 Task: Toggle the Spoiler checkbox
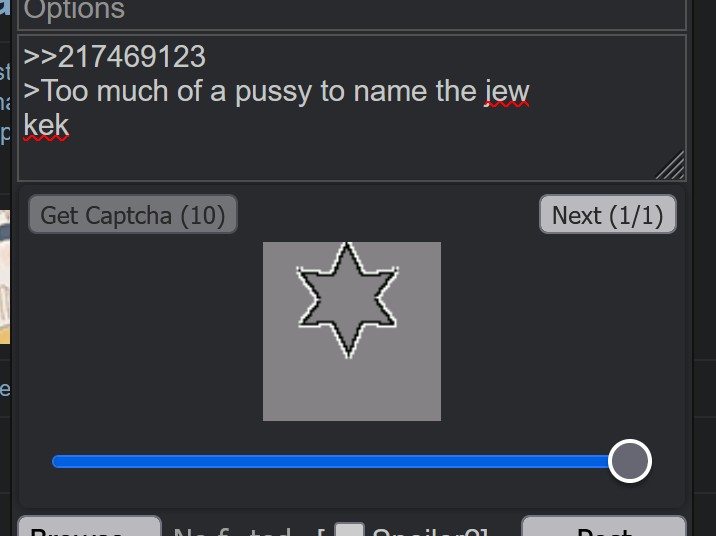[x=349, y=529]
